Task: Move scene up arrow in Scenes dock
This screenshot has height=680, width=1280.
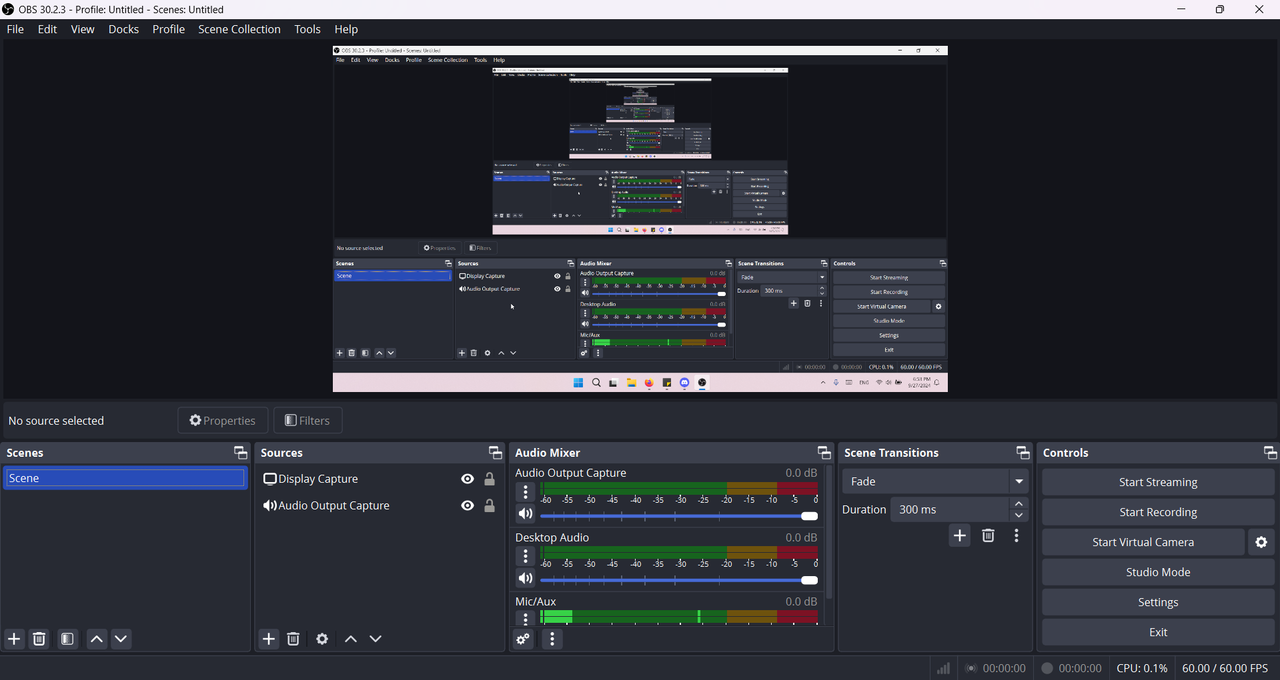Action: click(x=96, y=639)
